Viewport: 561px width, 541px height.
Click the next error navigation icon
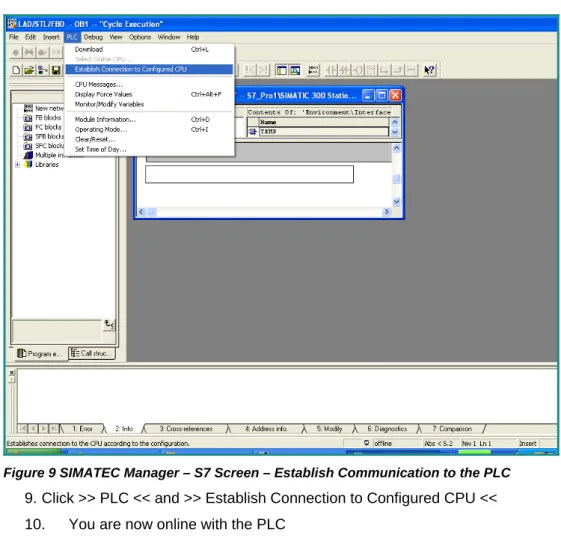coord(263,70)
